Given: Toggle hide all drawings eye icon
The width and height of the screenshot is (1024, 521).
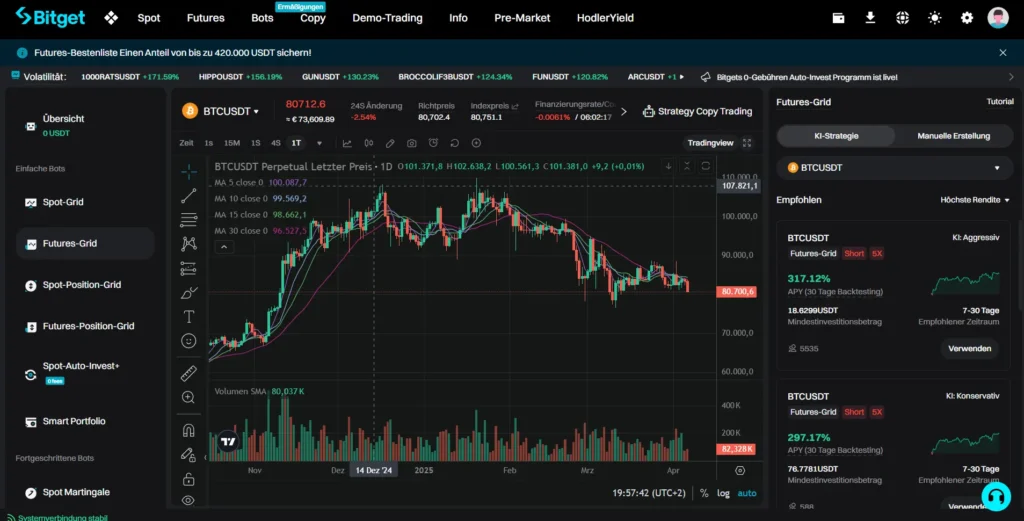Looking at the screenshot, I should [189, 501].
